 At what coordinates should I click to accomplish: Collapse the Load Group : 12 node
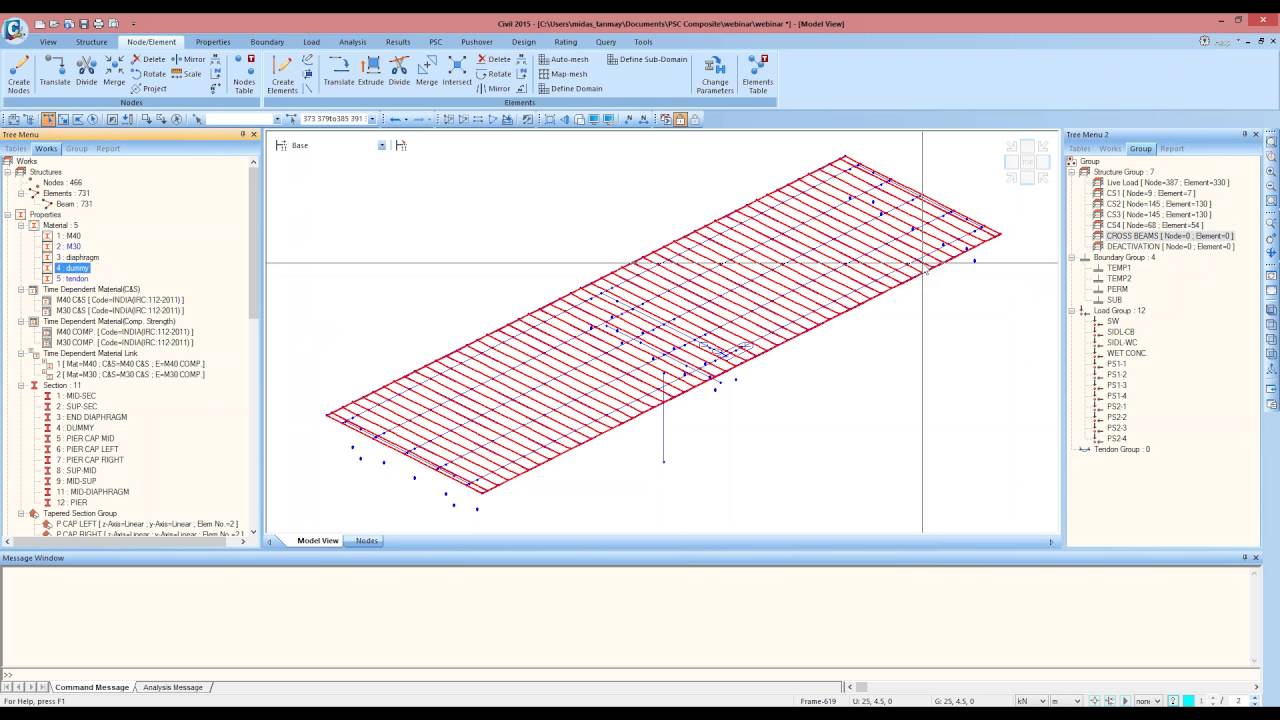[x=1072, y=310]
